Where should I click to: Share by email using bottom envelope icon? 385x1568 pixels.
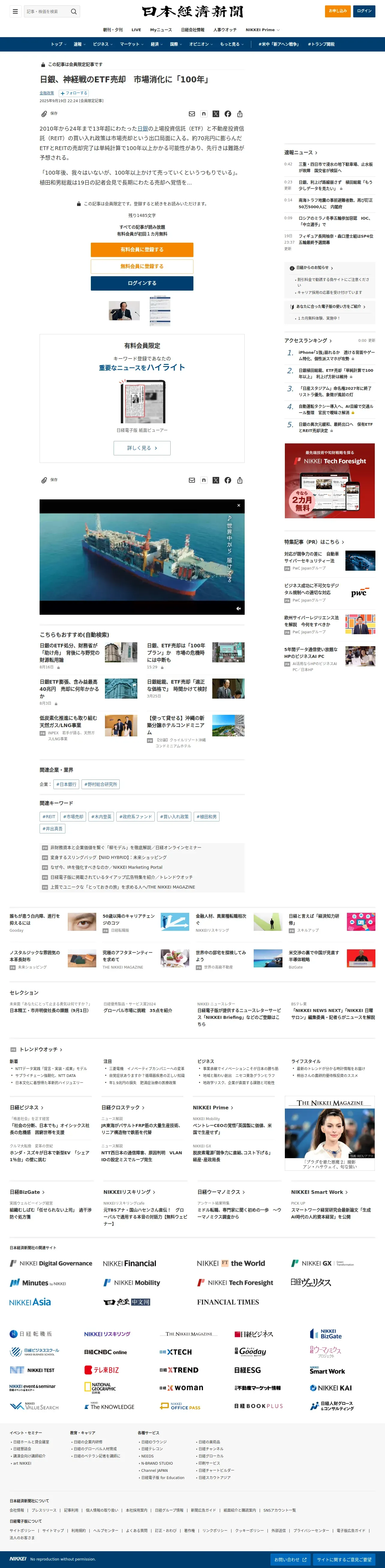[192, 480]
